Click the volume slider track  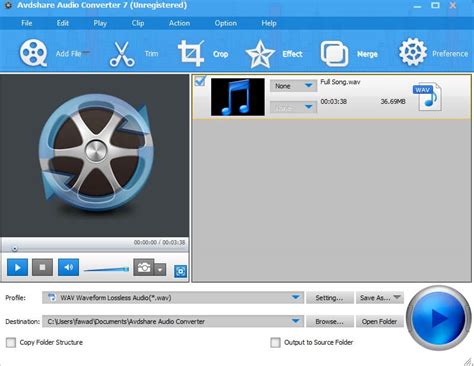pos(106,269)
